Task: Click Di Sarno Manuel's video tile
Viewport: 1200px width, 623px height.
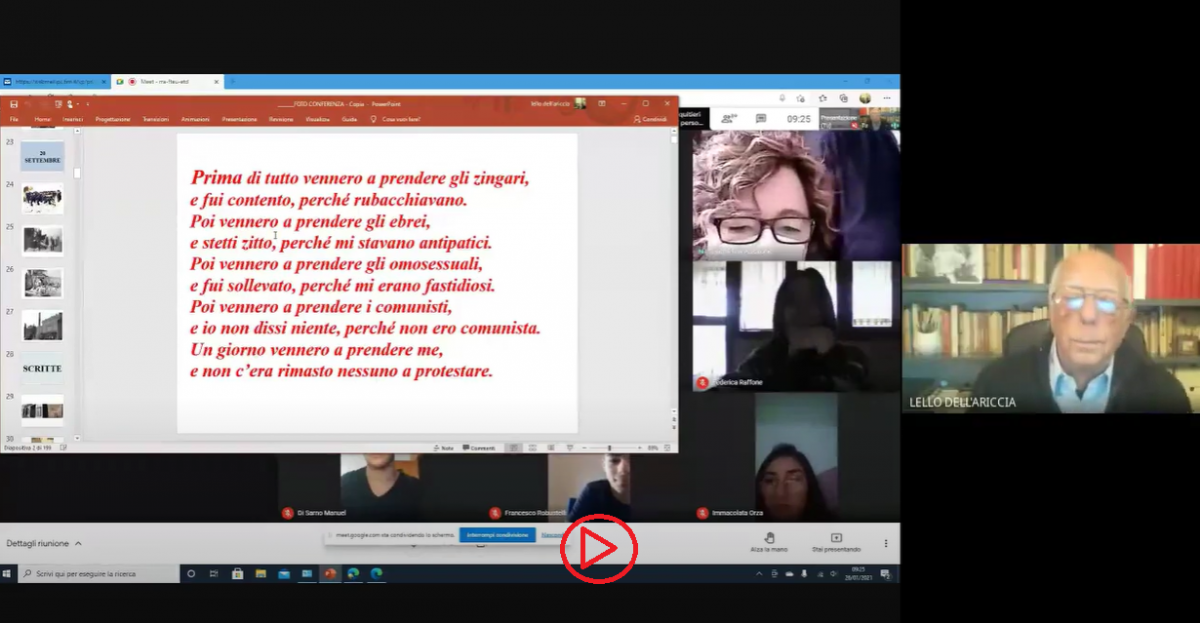Action: click(381, 487)
